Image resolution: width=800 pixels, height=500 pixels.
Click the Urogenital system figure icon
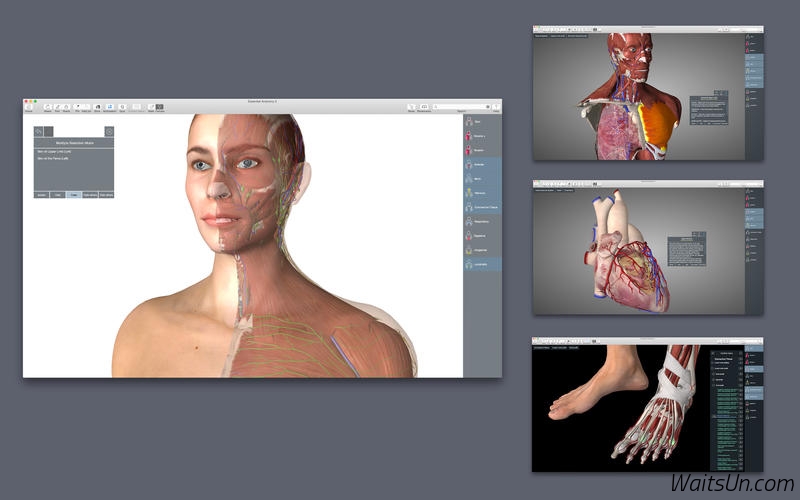(468, 250)
